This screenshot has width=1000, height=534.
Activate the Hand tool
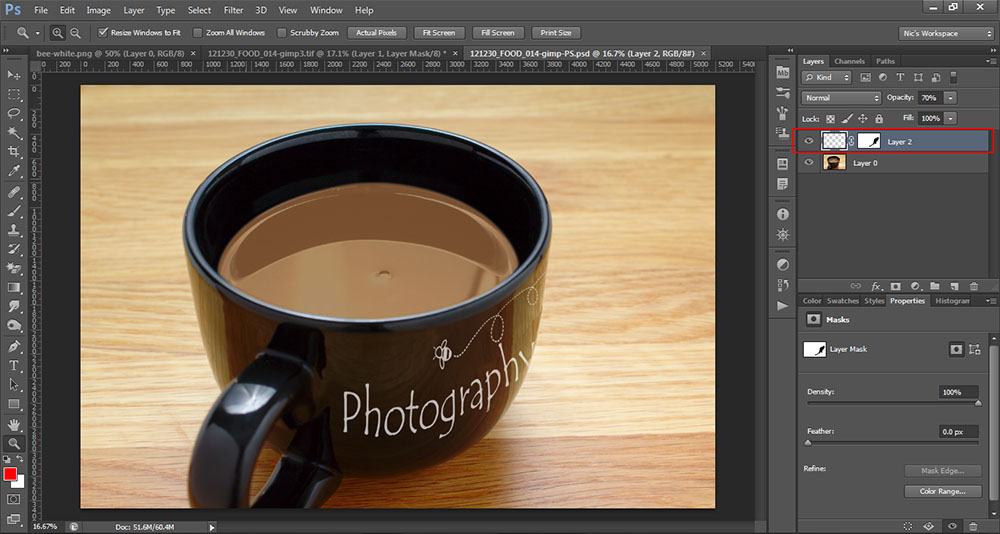[x=14, y=424]
